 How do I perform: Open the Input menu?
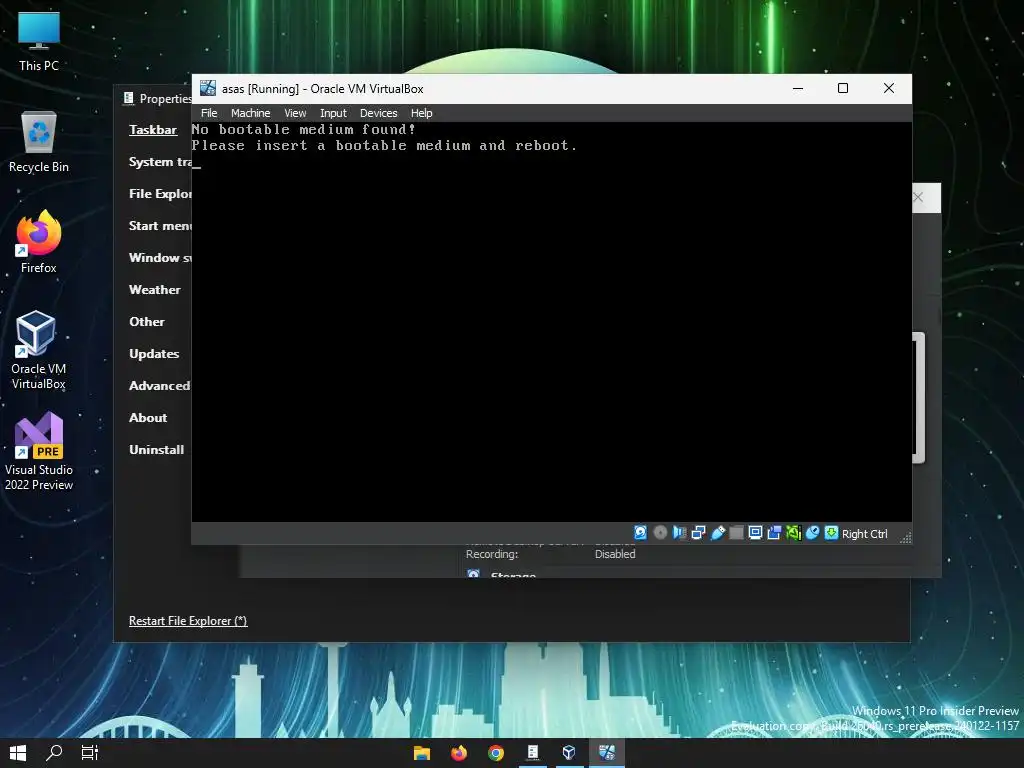(x=333, y=113)
